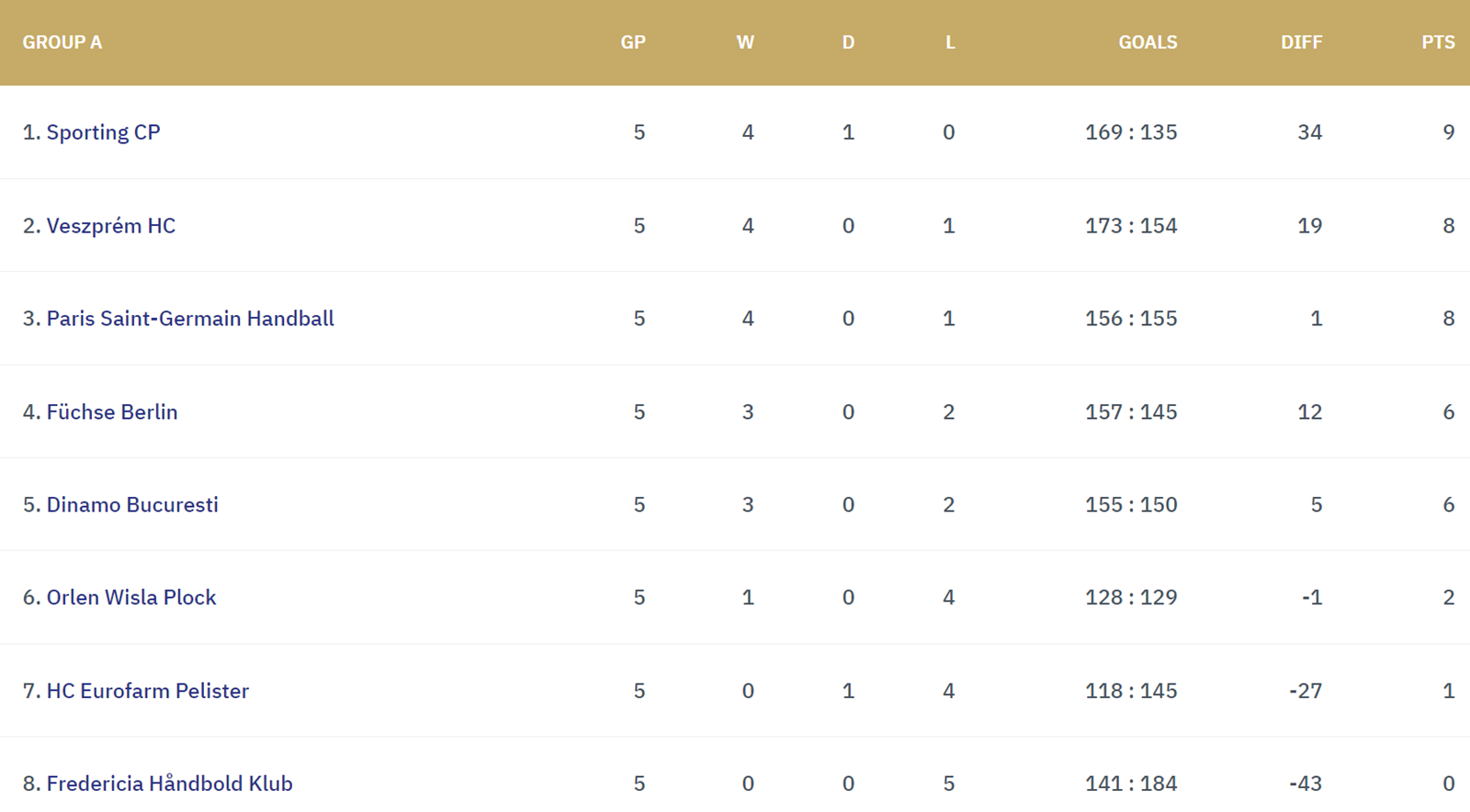The height and width of the screenshot is (812, 1470).
Task: Click Sporting CP goals value 169 : 135
Action: click(1131, 132)
